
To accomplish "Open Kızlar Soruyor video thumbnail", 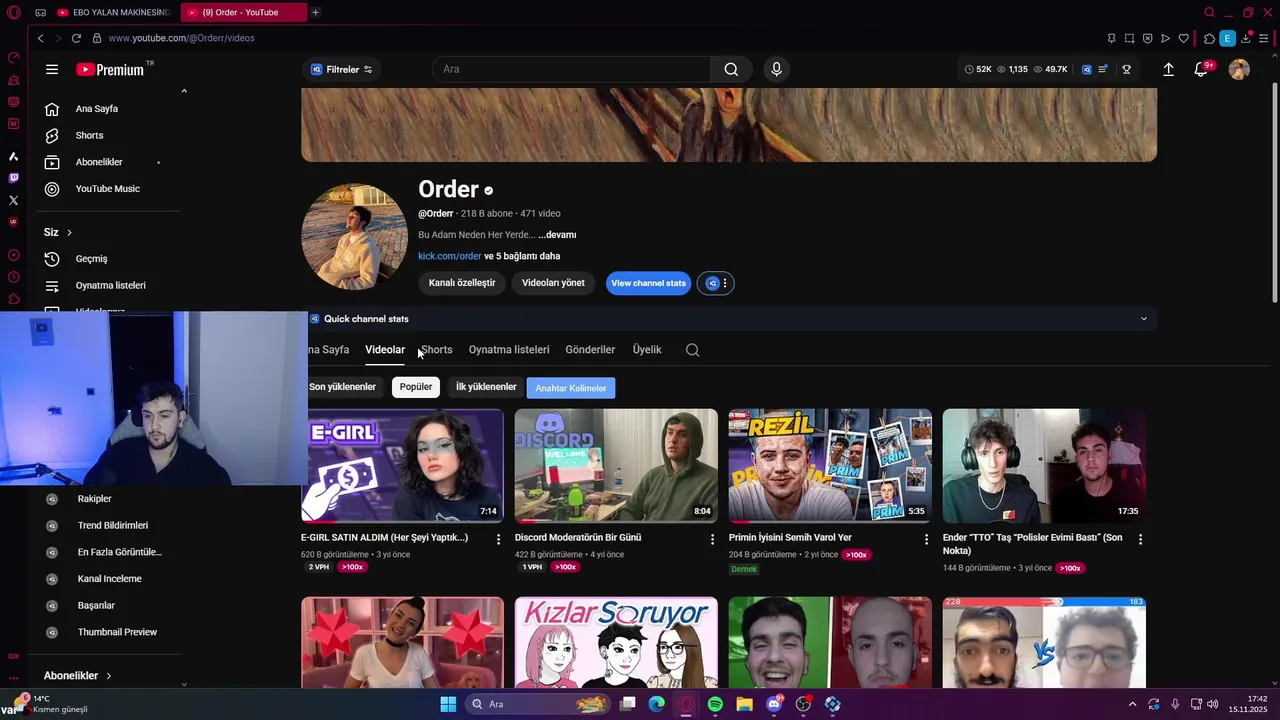I will pyautogui.click(x=616, y=642).
